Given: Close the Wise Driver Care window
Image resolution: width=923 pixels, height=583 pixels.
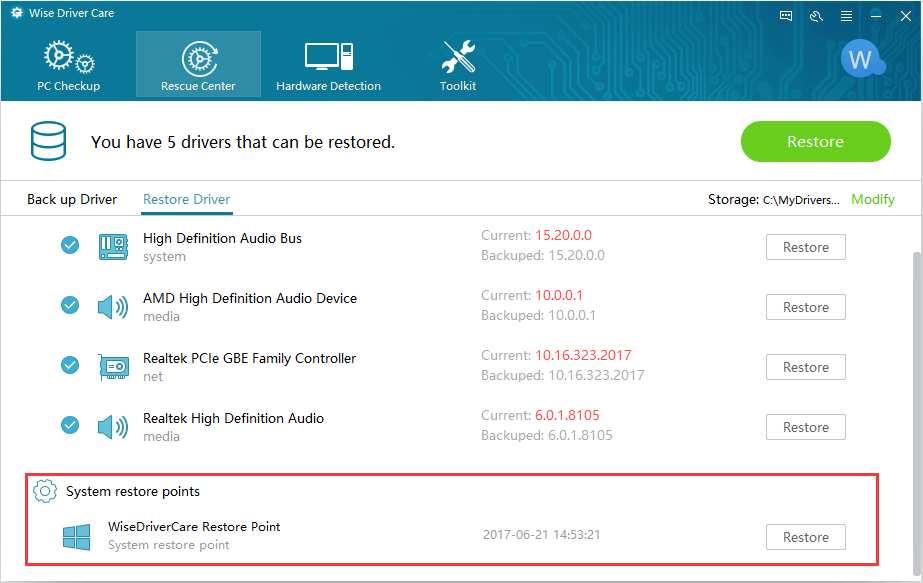Looking at the screenshot, I should pyautogui.click(x=906, y=16).
